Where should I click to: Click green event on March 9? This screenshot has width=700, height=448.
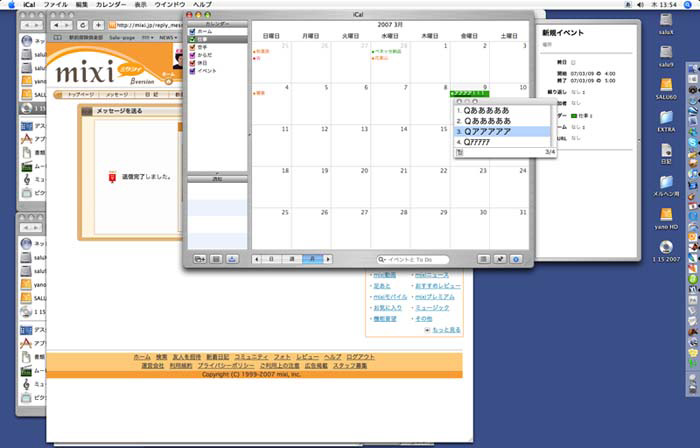[x=470, y=94]
